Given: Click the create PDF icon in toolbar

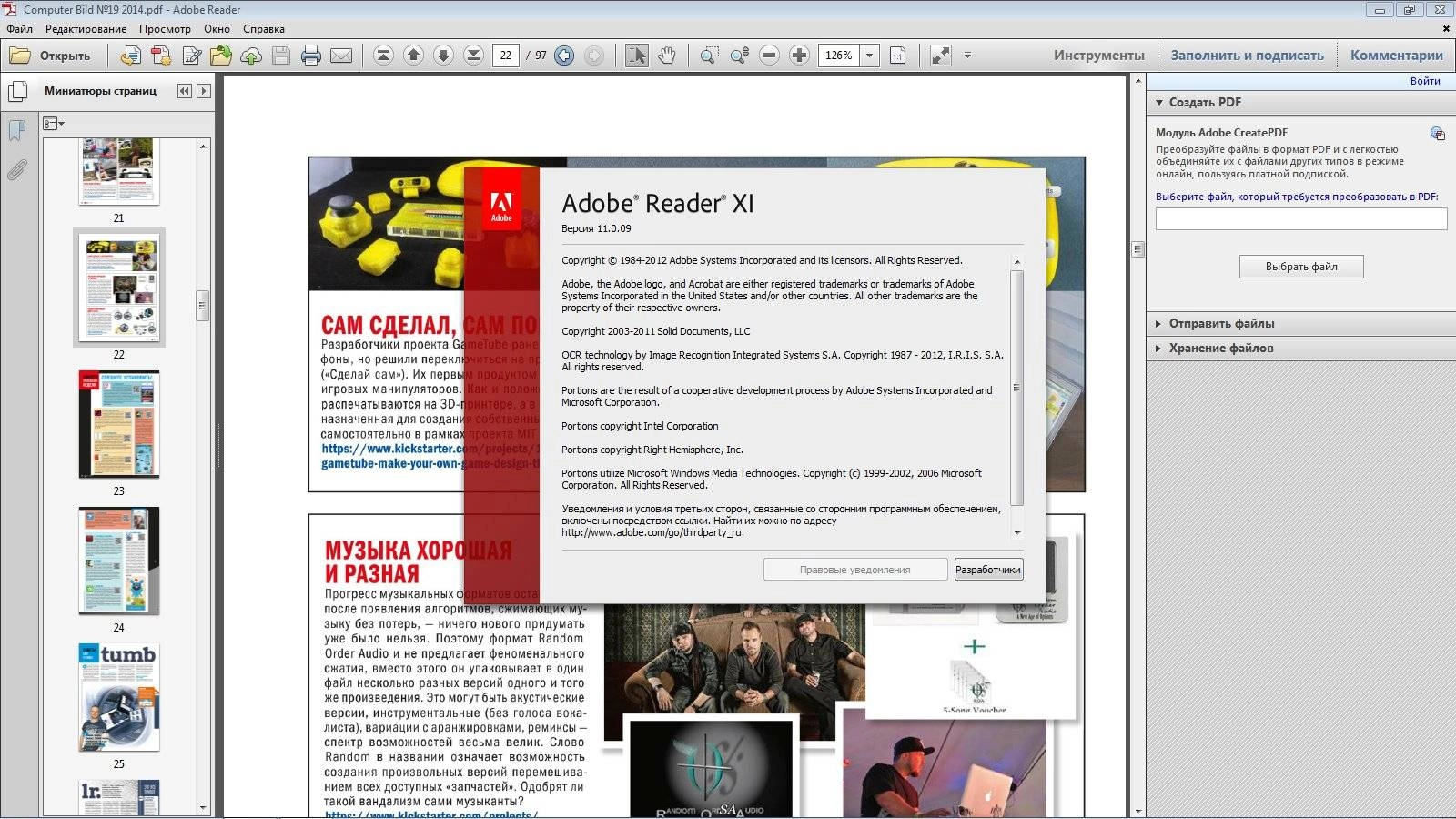Looking at the screenshot, I should (161, 56).
